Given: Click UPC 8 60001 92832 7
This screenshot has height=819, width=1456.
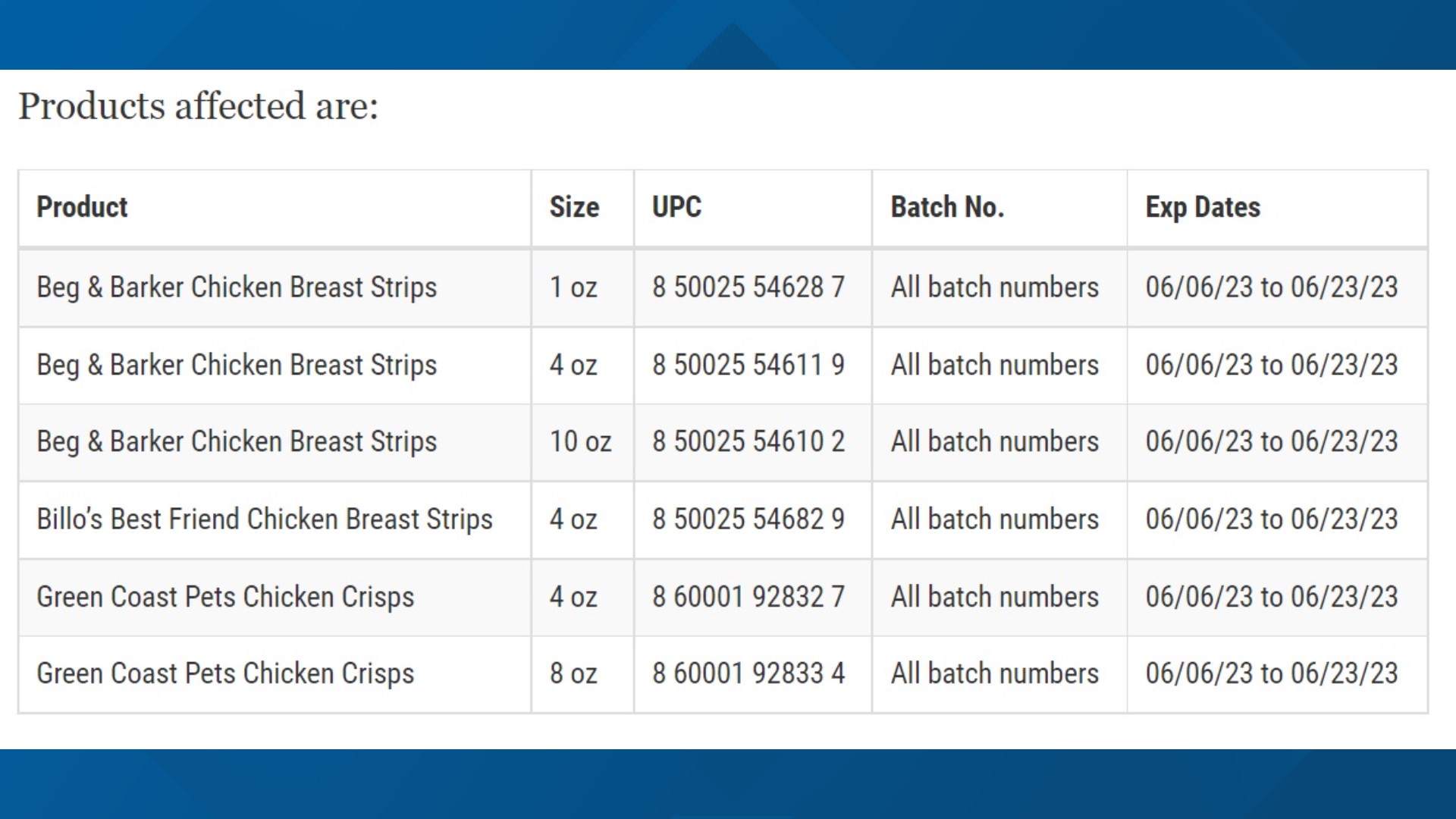Looking at the screenshot, I should tap(748, 597).
